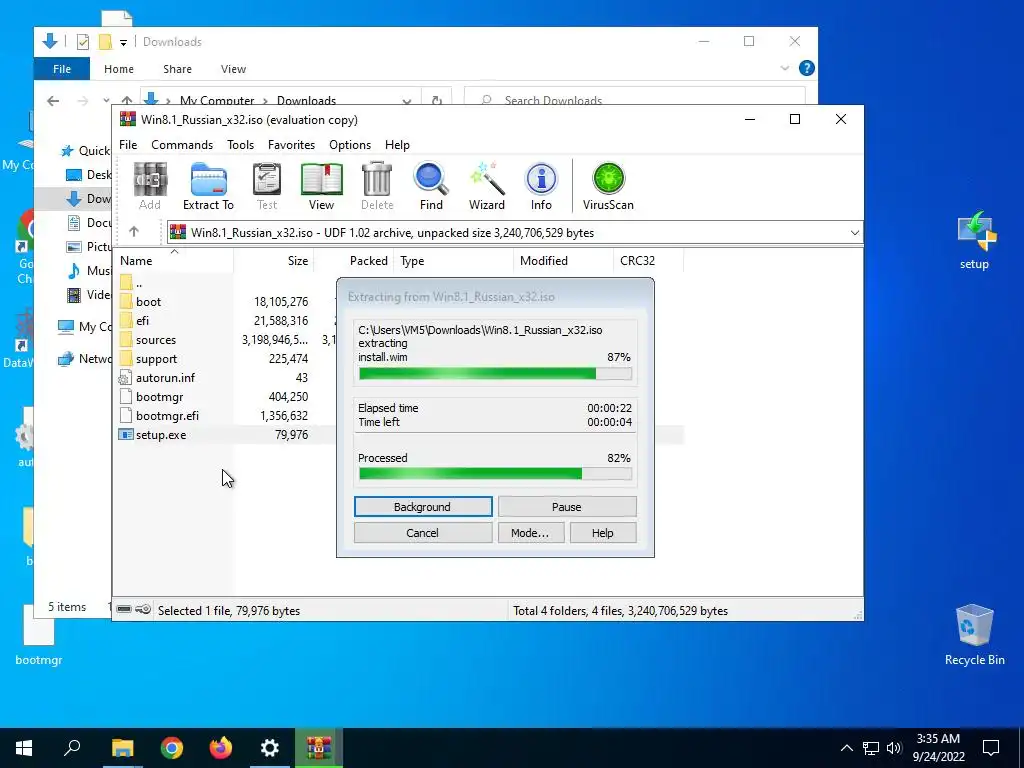Open the Favorites menu

[291, 145]
